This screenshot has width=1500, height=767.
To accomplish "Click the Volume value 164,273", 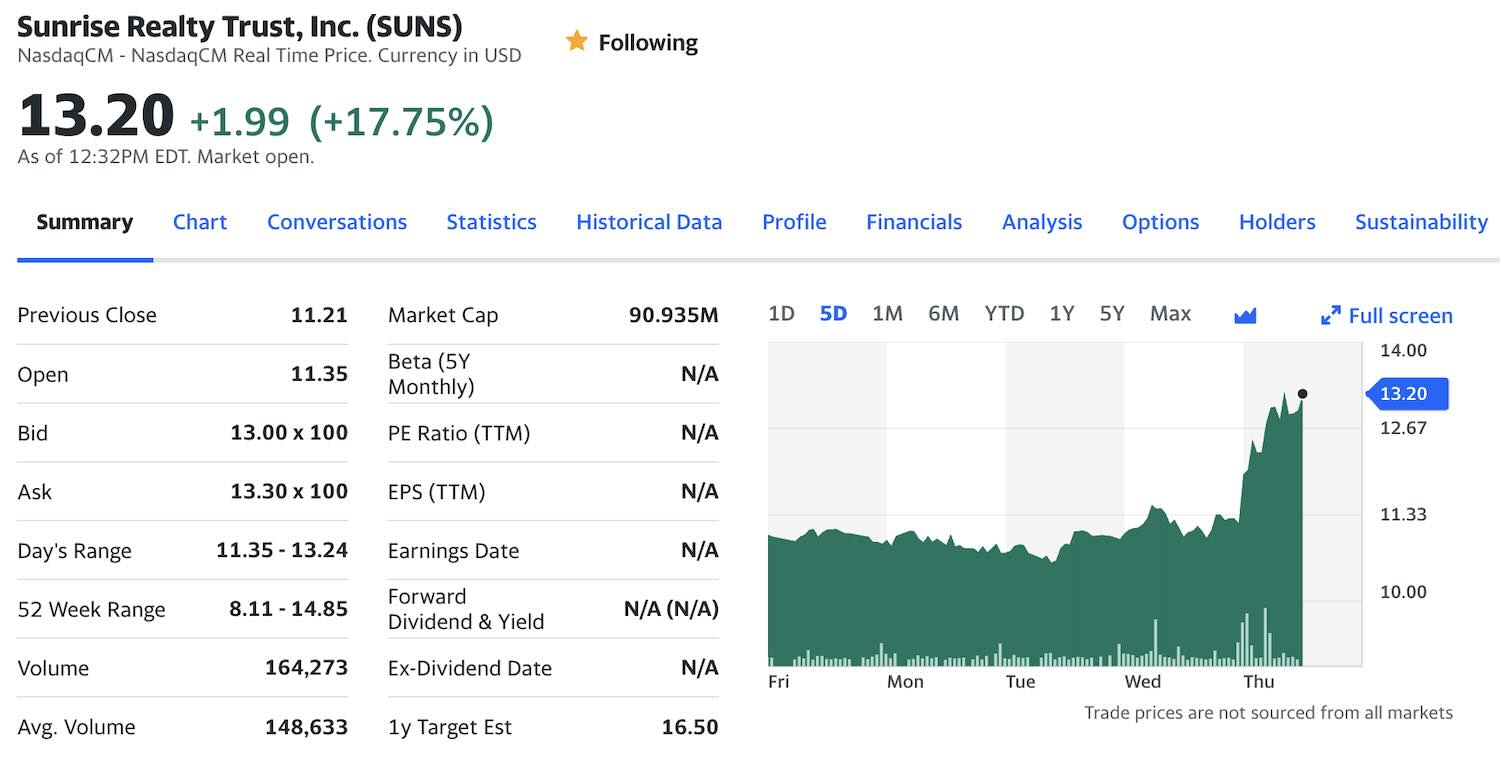I will (x=306, y=668).
